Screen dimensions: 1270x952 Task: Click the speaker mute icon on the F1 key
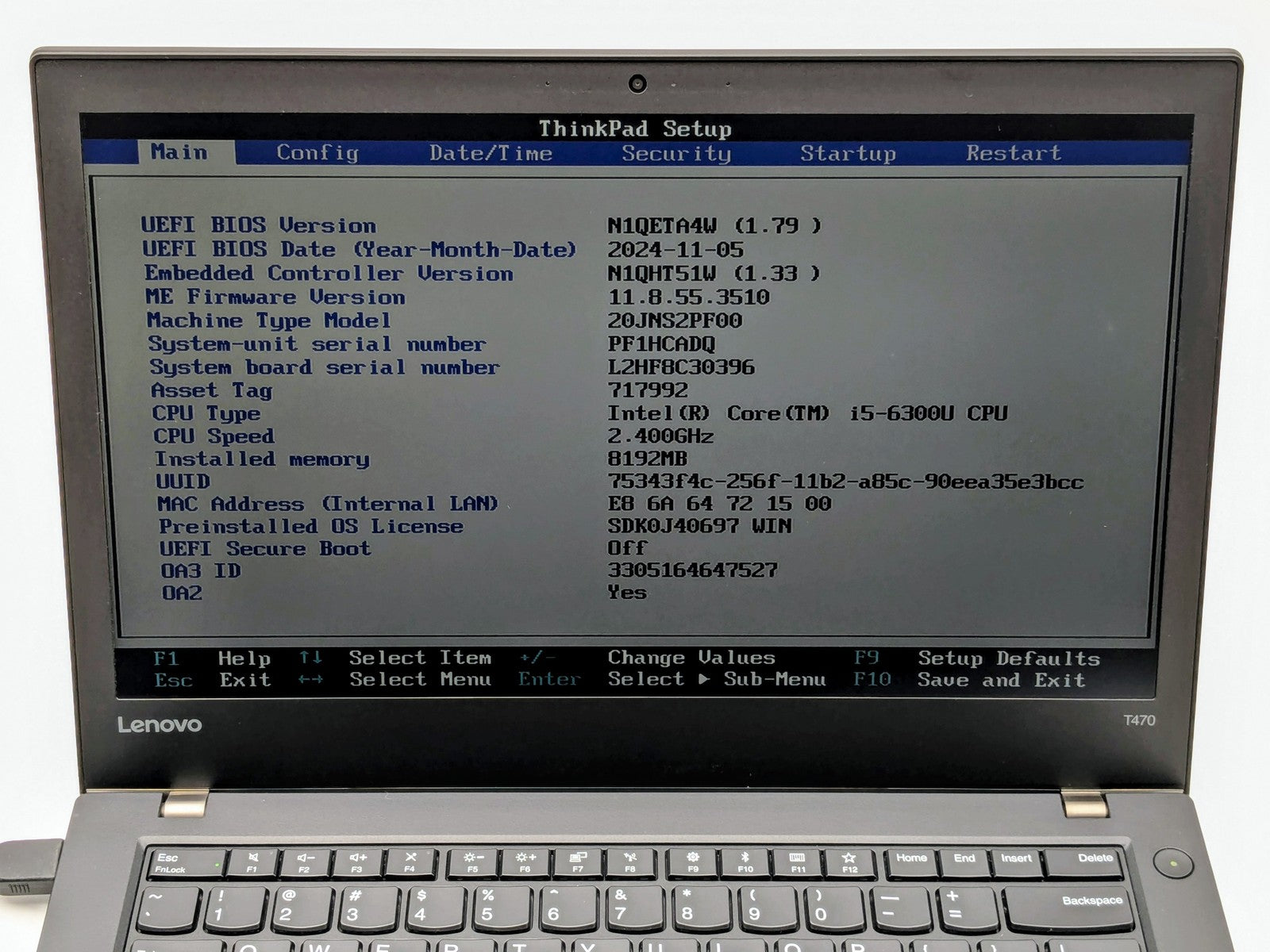pos(252,858)
